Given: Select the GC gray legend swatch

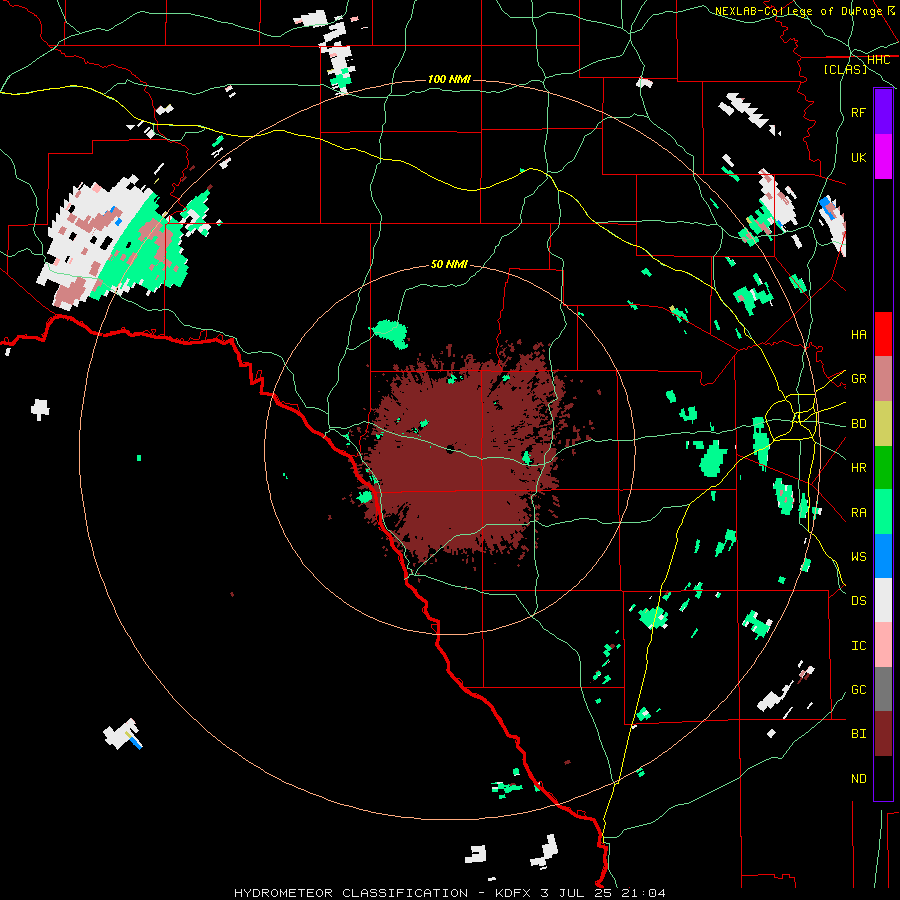Looking at the screenshot, I should point(883,689).
